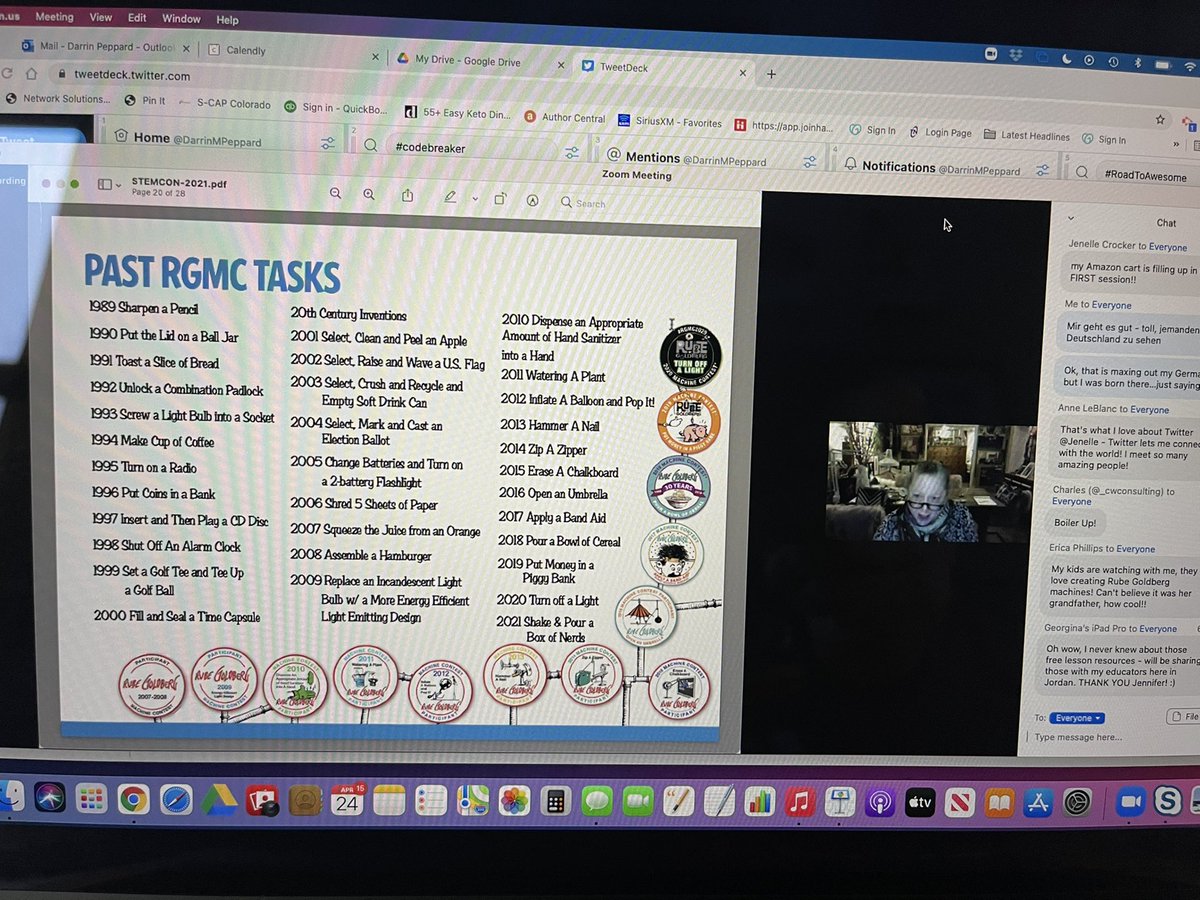Open the Network Solutions bookmark
This screenshot has width=1200, height=900.
tap(59, 99)
